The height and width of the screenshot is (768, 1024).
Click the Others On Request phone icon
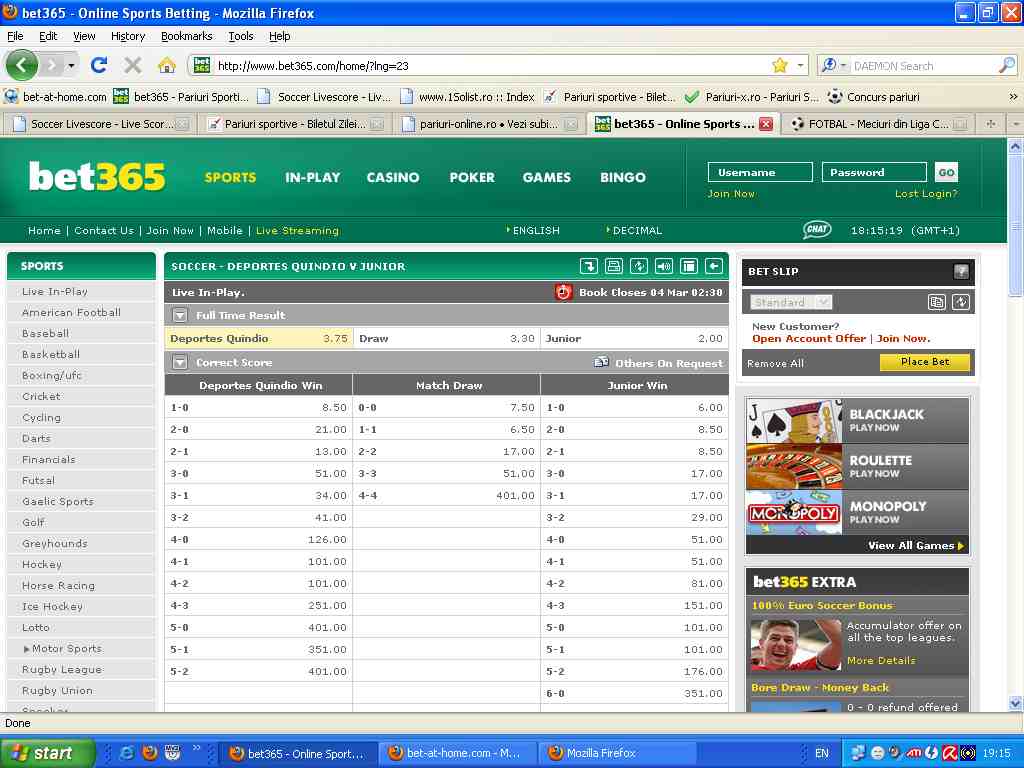point(601,362)
